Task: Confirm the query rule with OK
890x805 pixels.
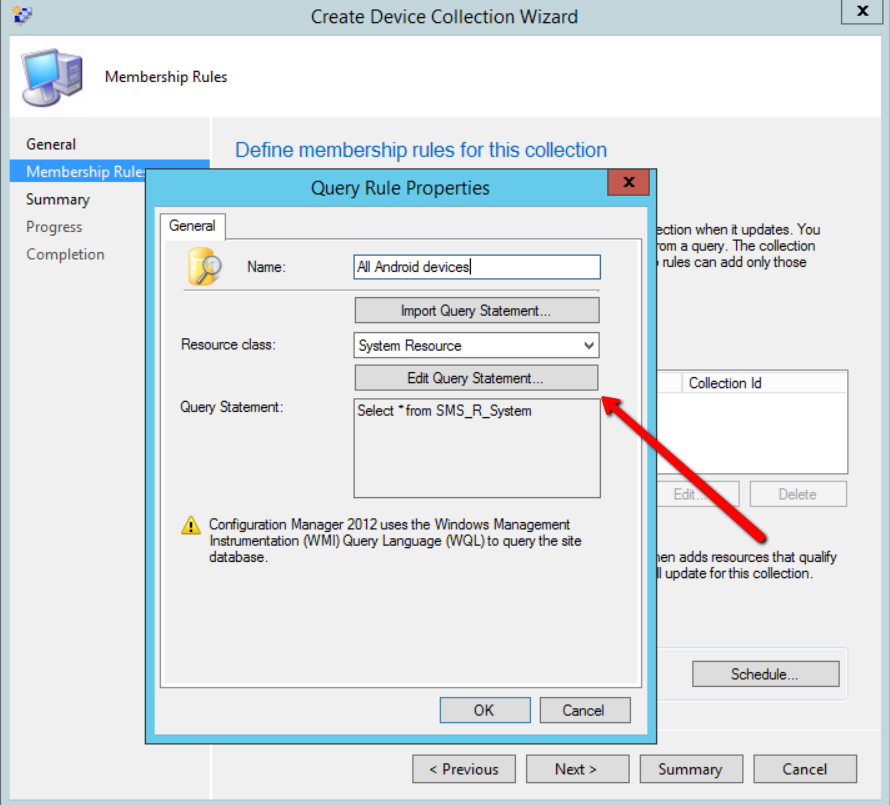Action: click(x=484, y=710)
